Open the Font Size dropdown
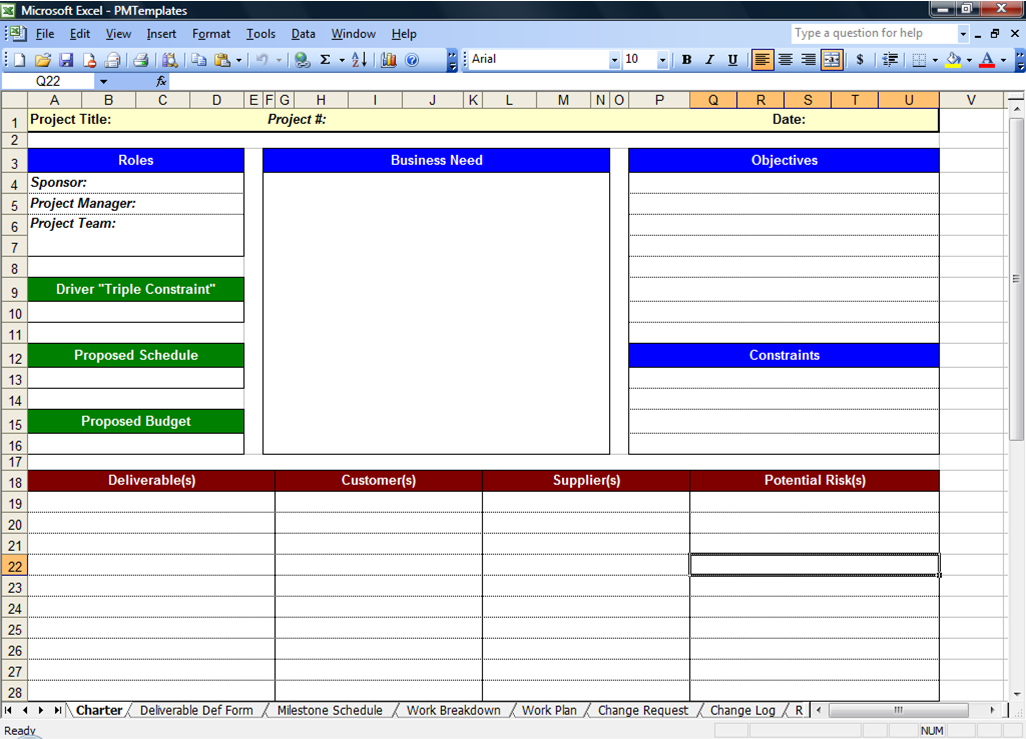 (662, 59)
